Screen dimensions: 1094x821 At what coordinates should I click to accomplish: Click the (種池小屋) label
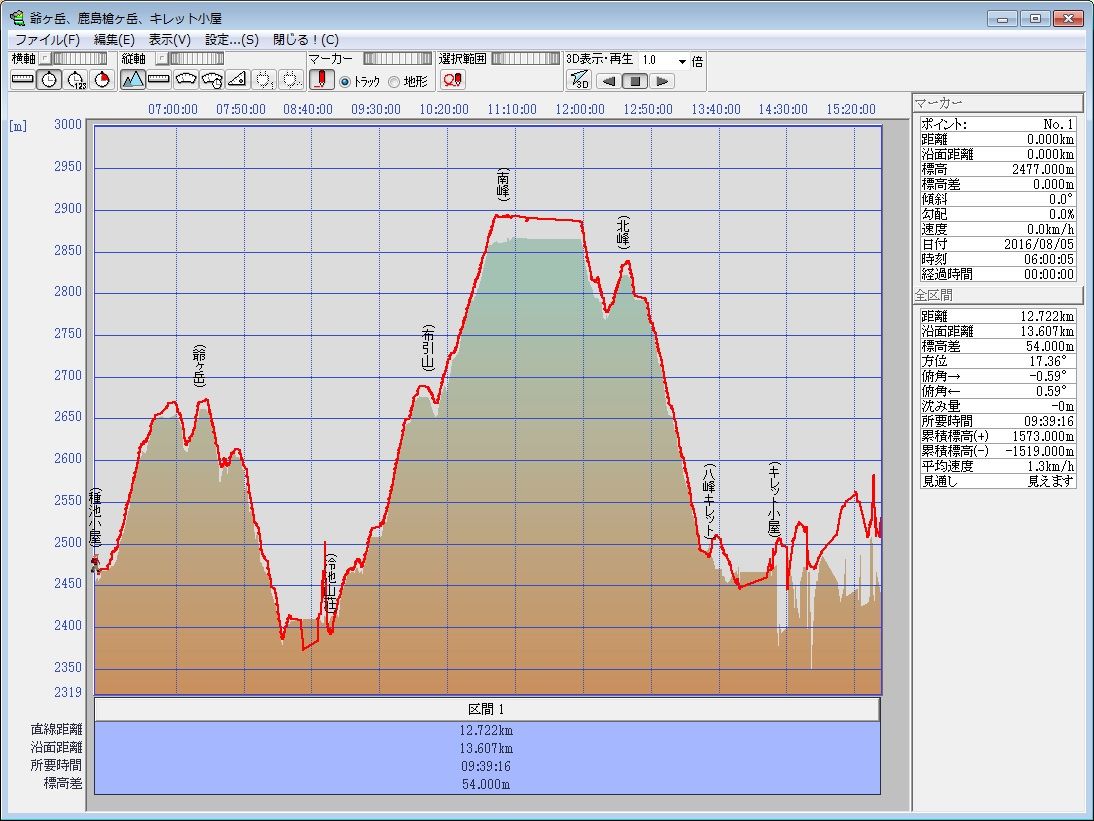(x=96, y=519)
